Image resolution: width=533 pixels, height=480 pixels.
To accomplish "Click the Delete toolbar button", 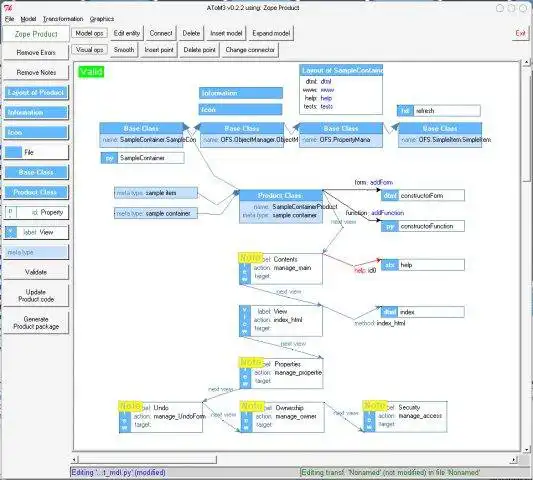I will (191, 33).
